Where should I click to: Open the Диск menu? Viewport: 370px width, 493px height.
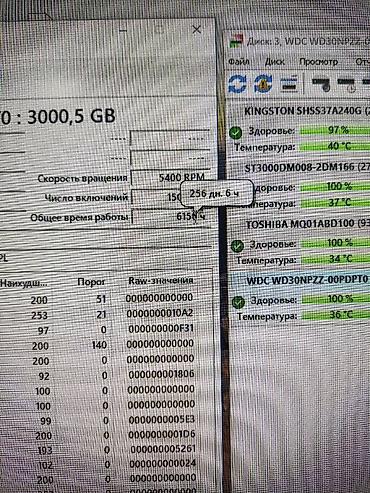click(x=275, y=62)
